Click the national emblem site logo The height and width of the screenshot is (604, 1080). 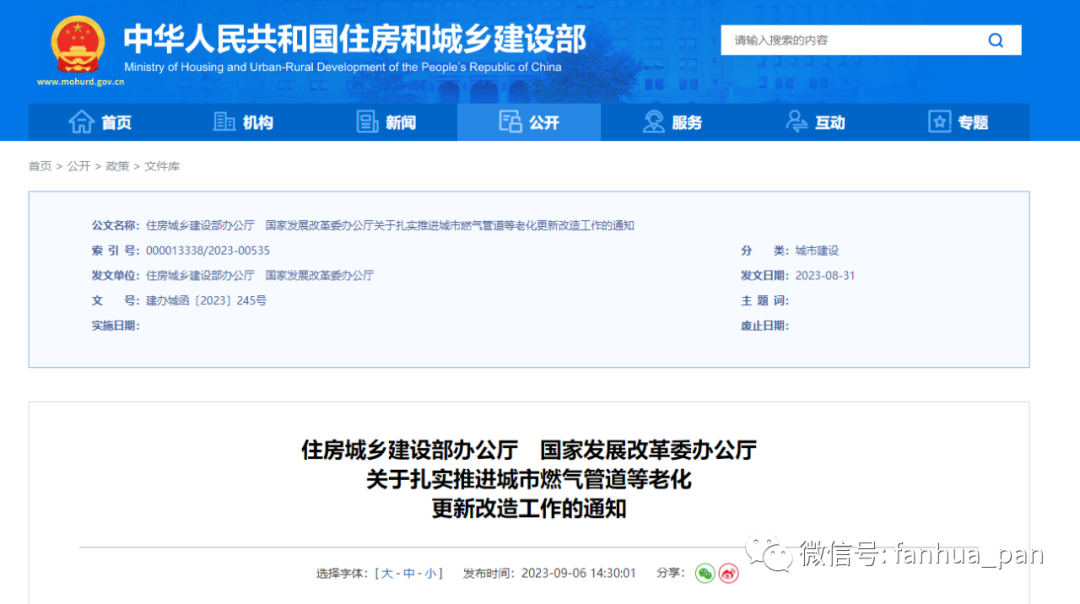76,42
